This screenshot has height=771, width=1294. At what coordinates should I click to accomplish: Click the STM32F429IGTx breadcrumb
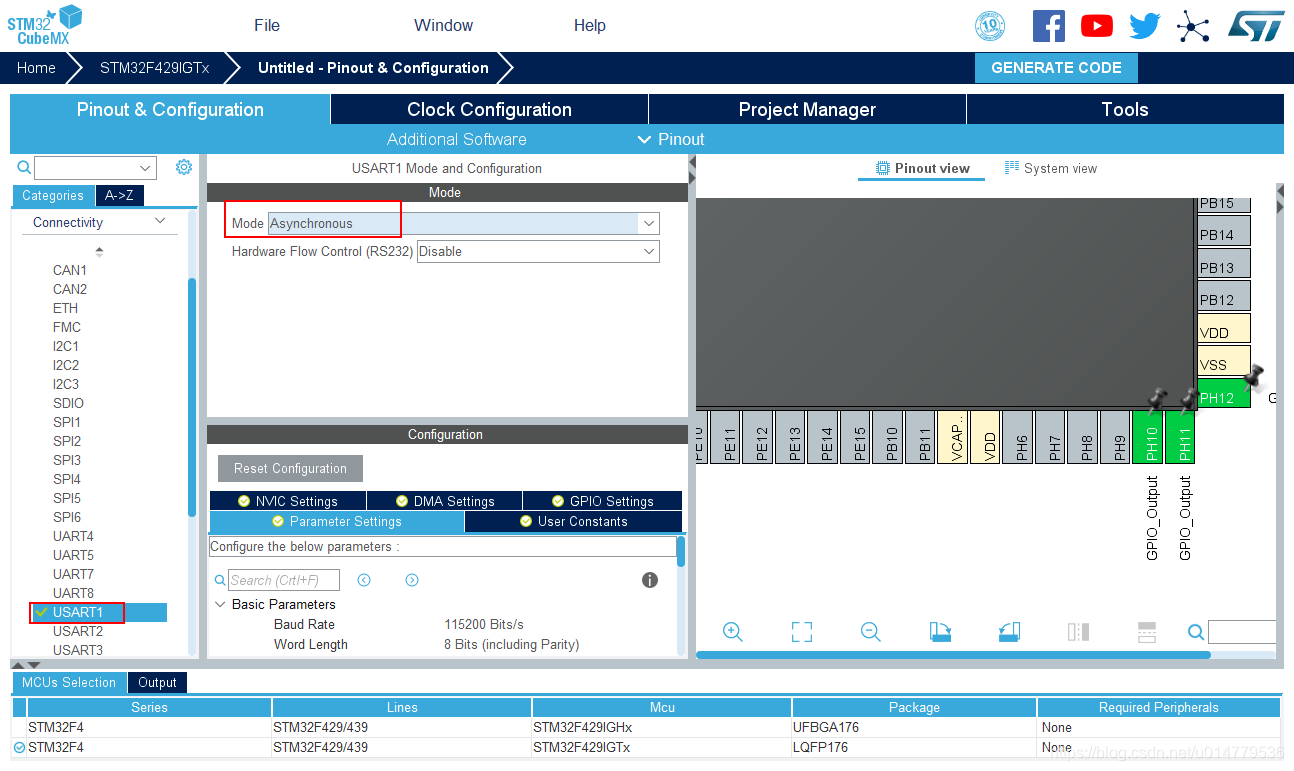click(154, 68)
